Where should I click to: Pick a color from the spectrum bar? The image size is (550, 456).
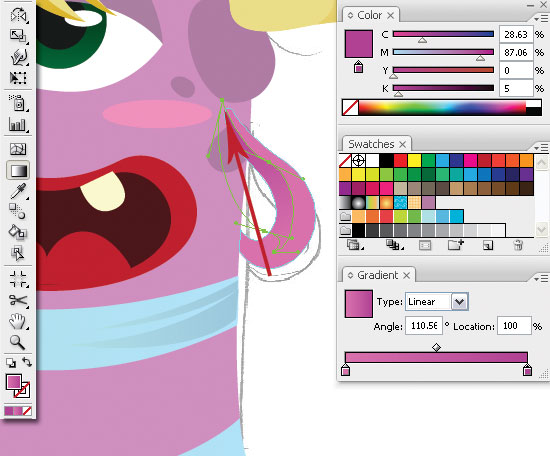(x=442, y=107)
